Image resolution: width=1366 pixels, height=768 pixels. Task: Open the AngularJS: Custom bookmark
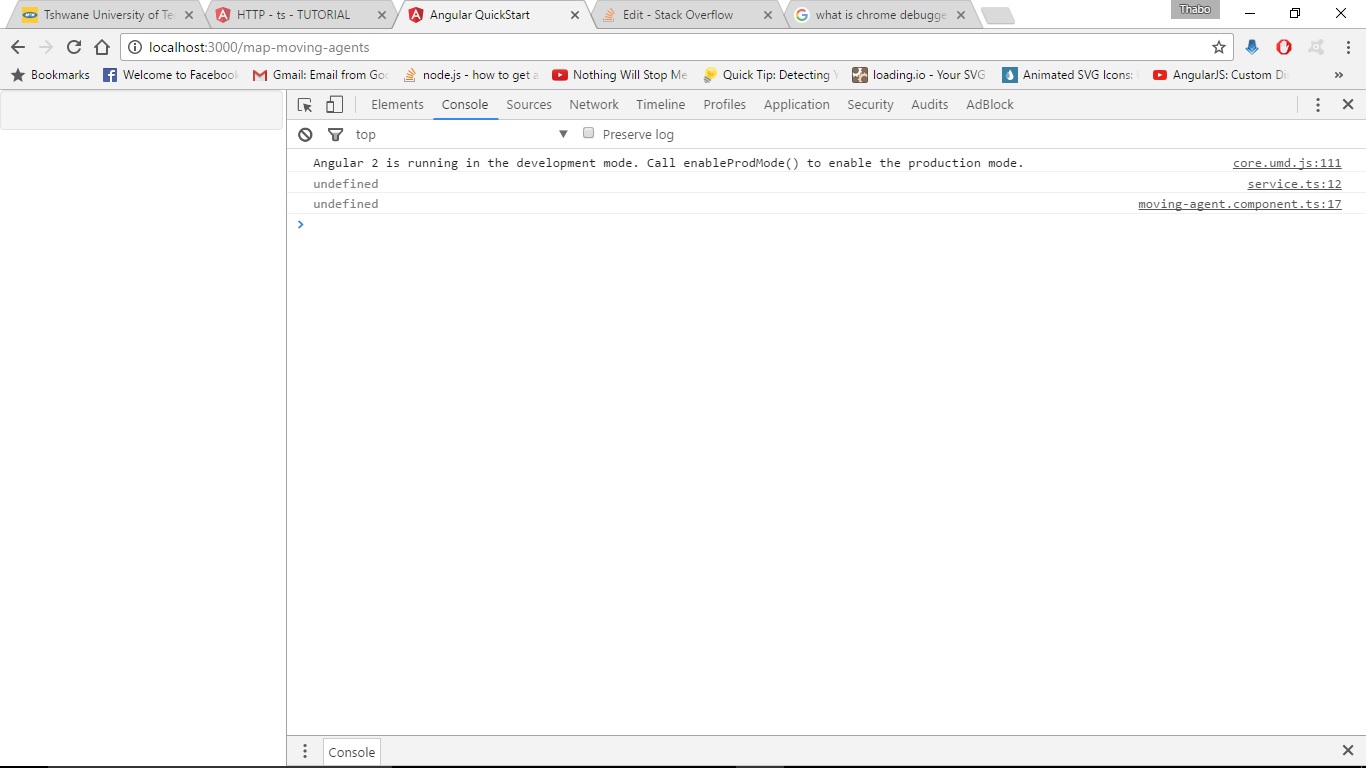(1221, 75)
